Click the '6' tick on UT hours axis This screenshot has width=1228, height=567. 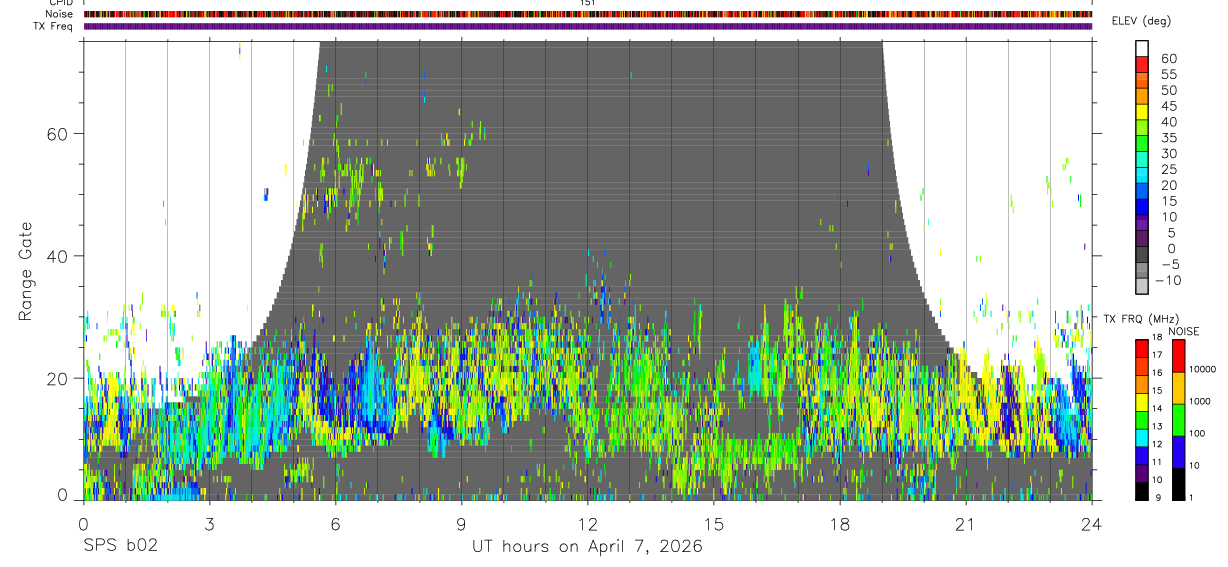335,524
